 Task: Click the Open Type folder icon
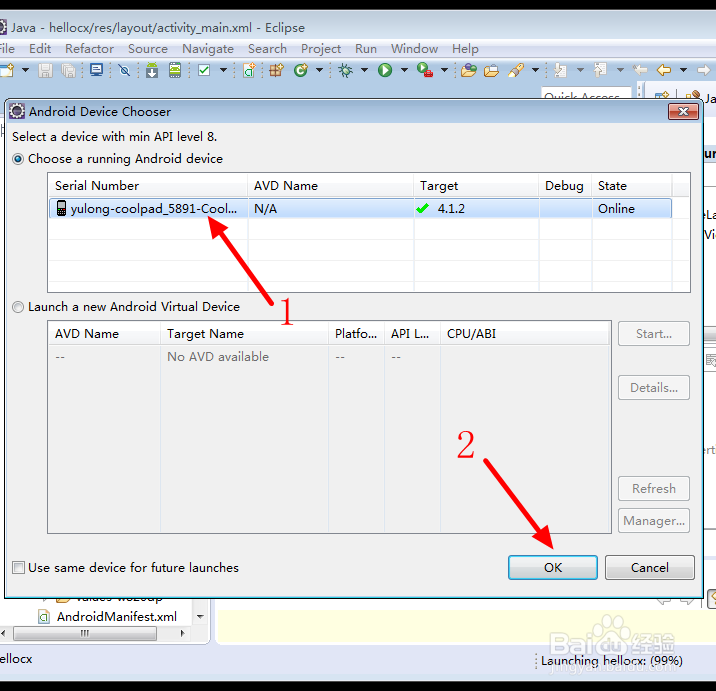(469, 70)
